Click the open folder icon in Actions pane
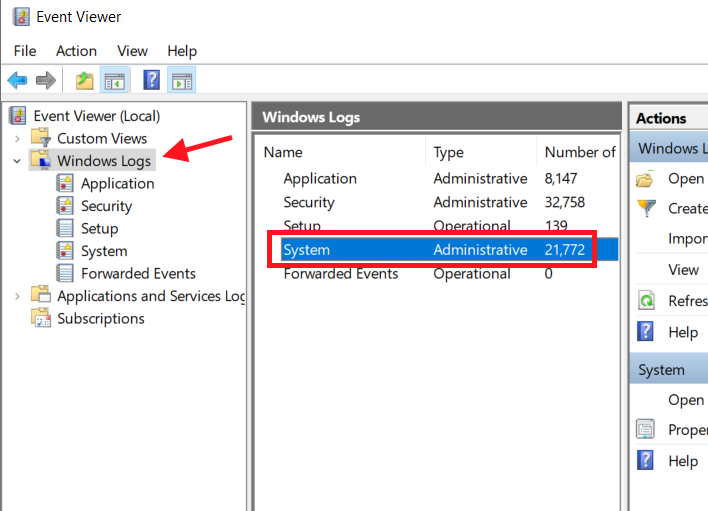The image size is (708, 511). pyautogui.click(x=645, y=179)
